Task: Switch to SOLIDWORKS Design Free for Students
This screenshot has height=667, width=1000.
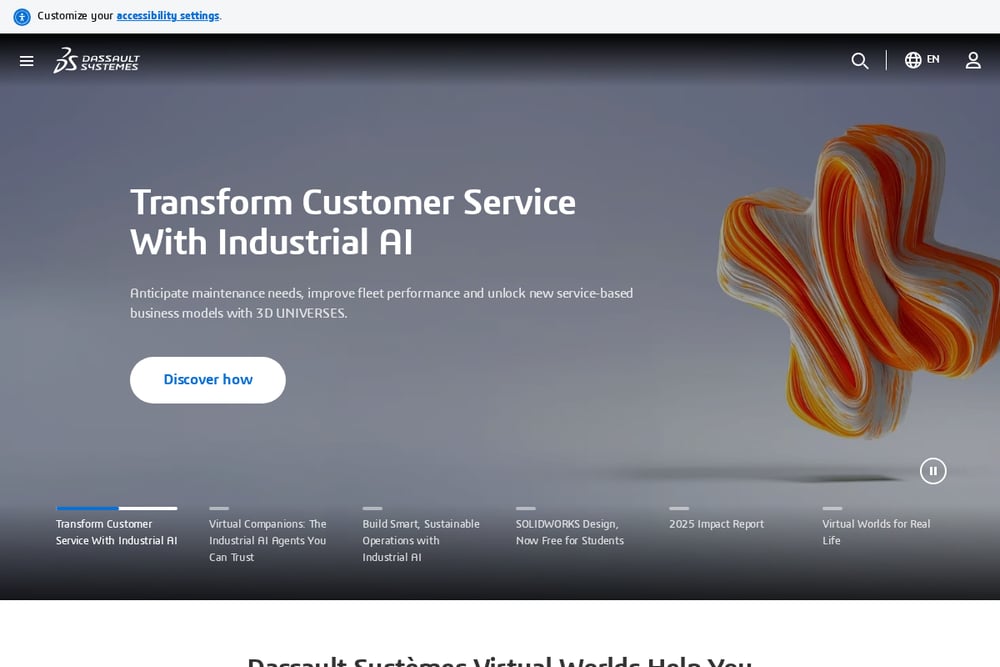Action: pos(570,532)
